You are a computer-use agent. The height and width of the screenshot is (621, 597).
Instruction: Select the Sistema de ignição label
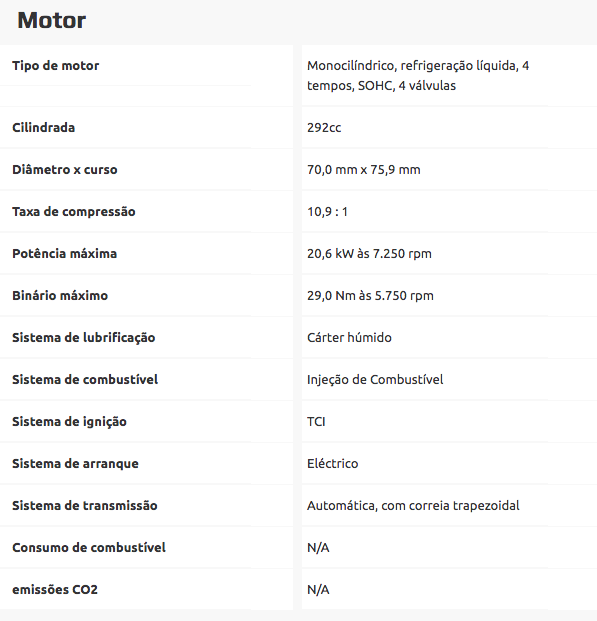(x=69, y=422)
